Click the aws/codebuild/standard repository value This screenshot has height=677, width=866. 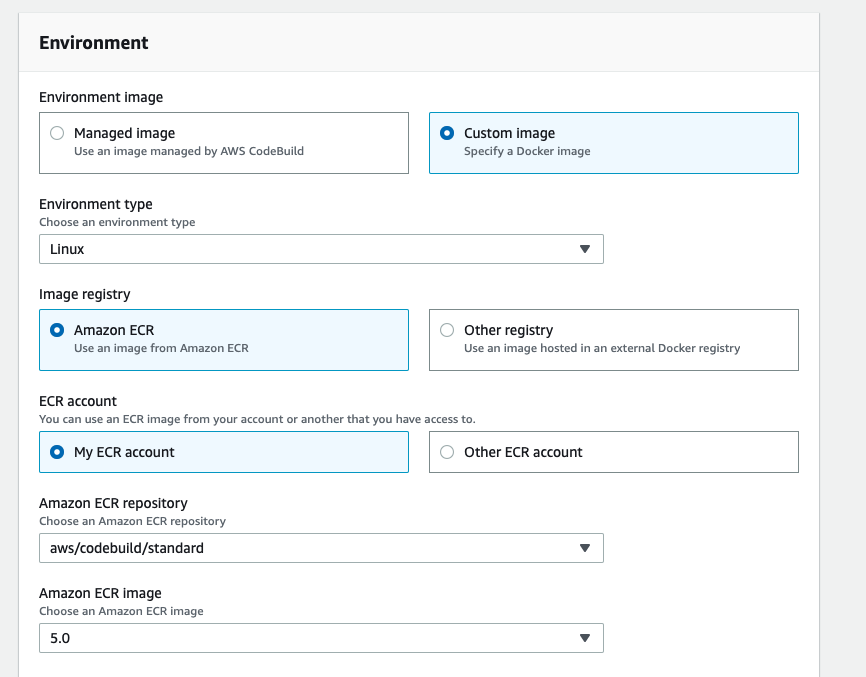tap(127, 548)
